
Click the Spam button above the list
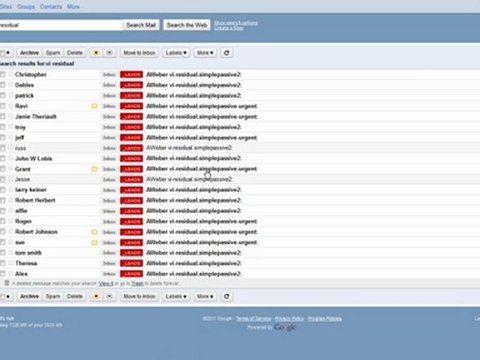point(53,53)
